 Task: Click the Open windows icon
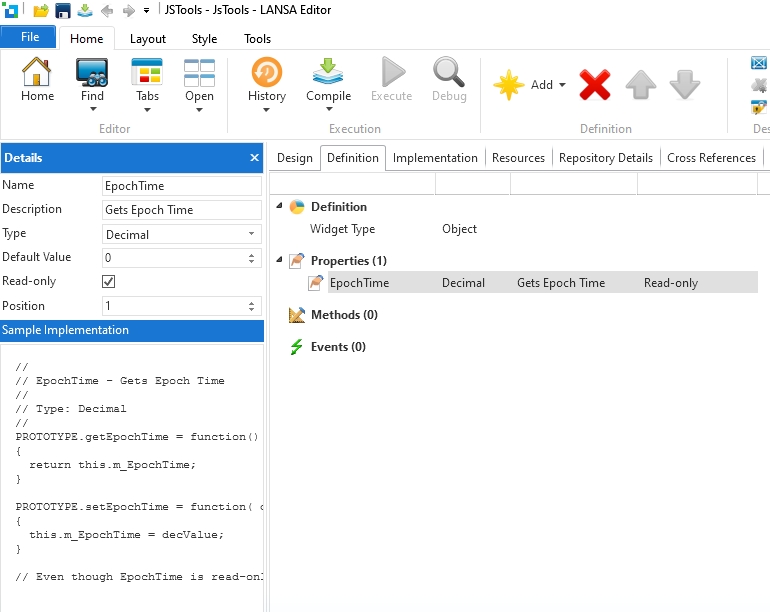(x=199, y=72)
